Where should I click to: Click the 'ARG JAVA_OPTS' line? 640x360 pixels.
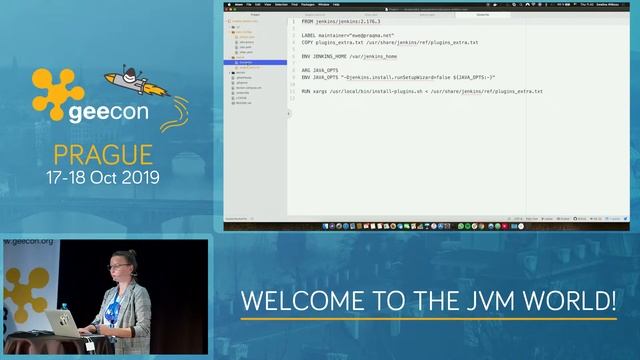320,70
